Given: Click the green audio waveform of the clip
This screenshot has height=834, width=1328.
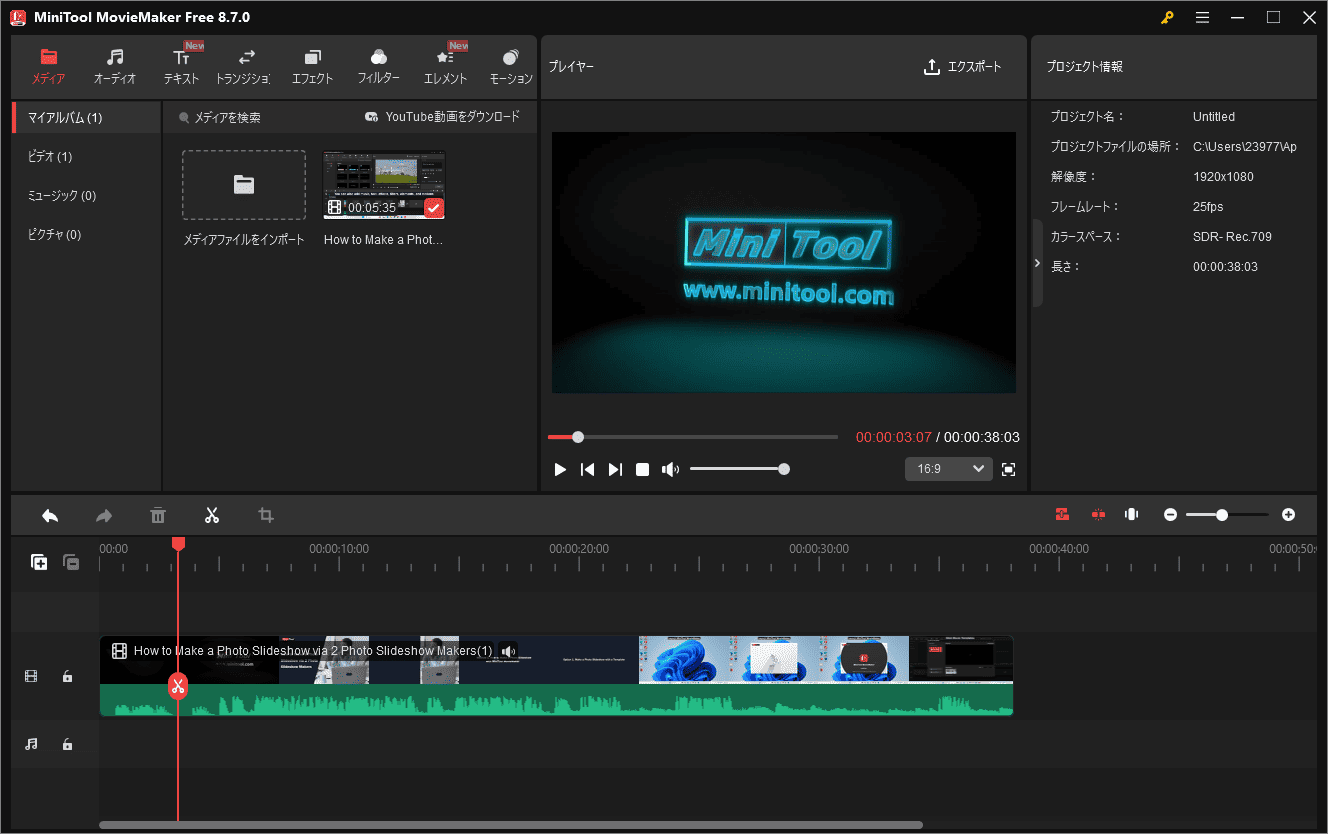Looking at the screenshot, I should [556, 700].
